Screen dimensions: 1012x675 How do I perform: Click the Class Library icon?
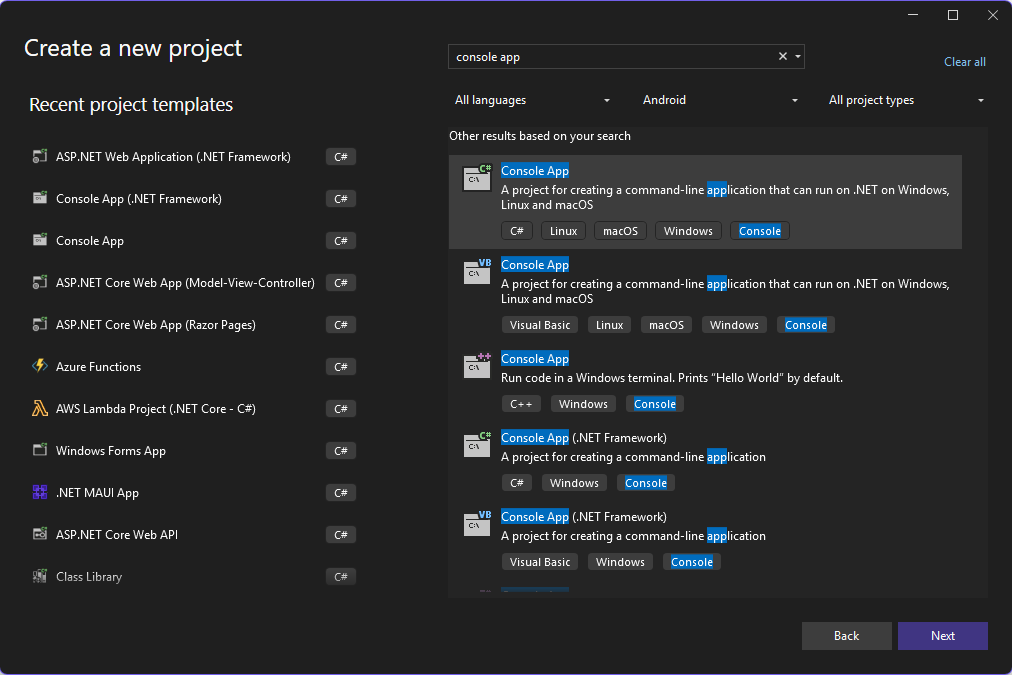click(x=40, y=576)
